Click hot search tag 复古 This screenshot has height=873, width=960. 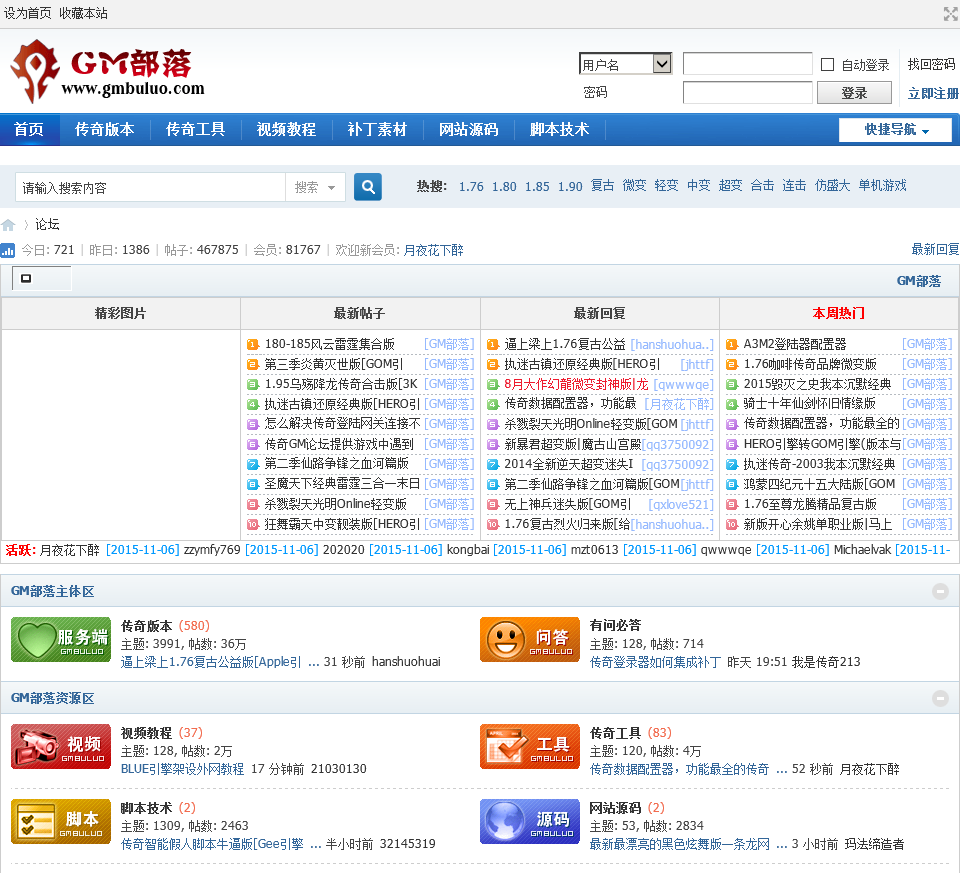pyautogui.click(x=602, y=185)
